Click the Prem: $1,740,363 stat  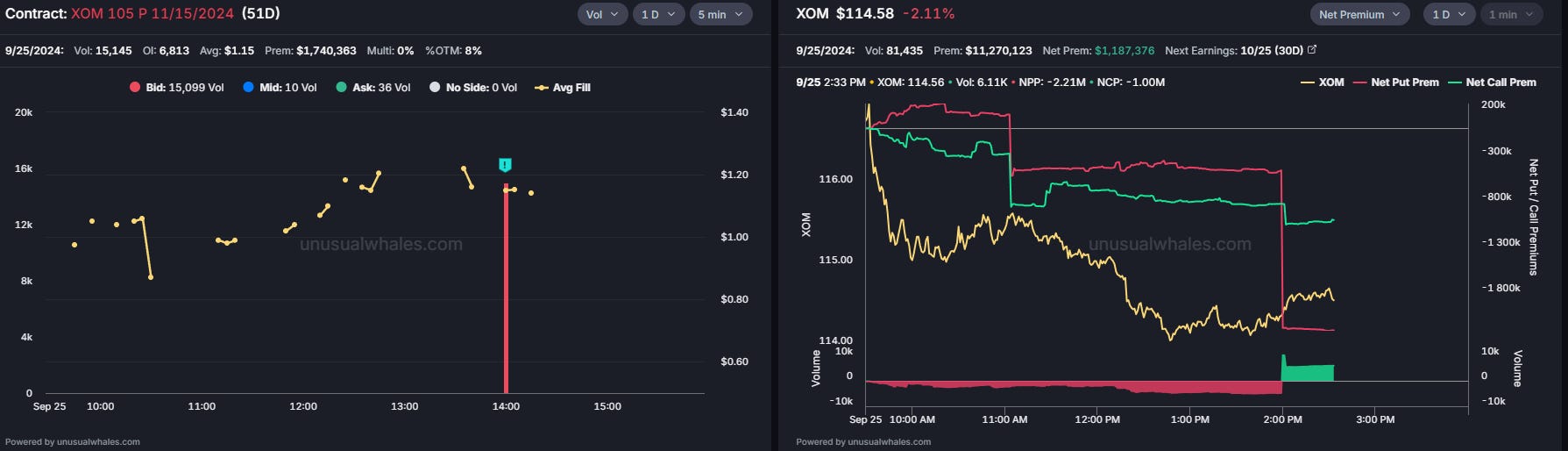[310, 51]
